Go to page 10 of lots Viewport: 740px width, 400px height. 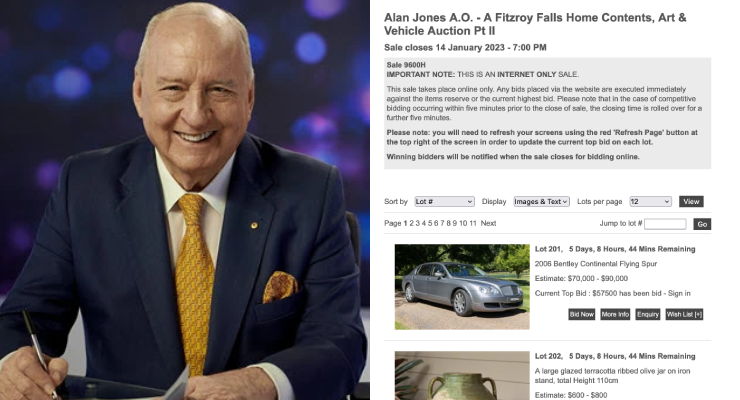[x=463, y=223]
